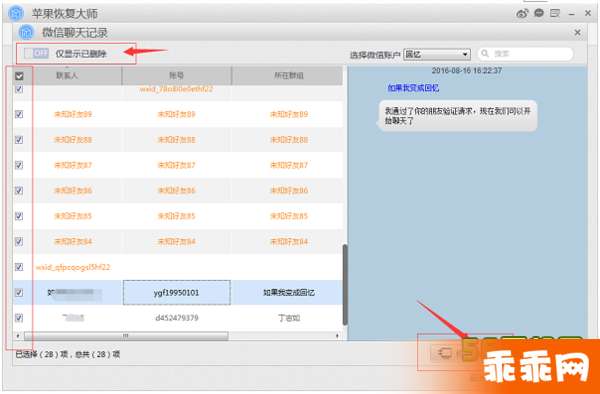Uncheck the 未知好友84 row checkbox
This screenshot has height=394, width=600.
19,241
